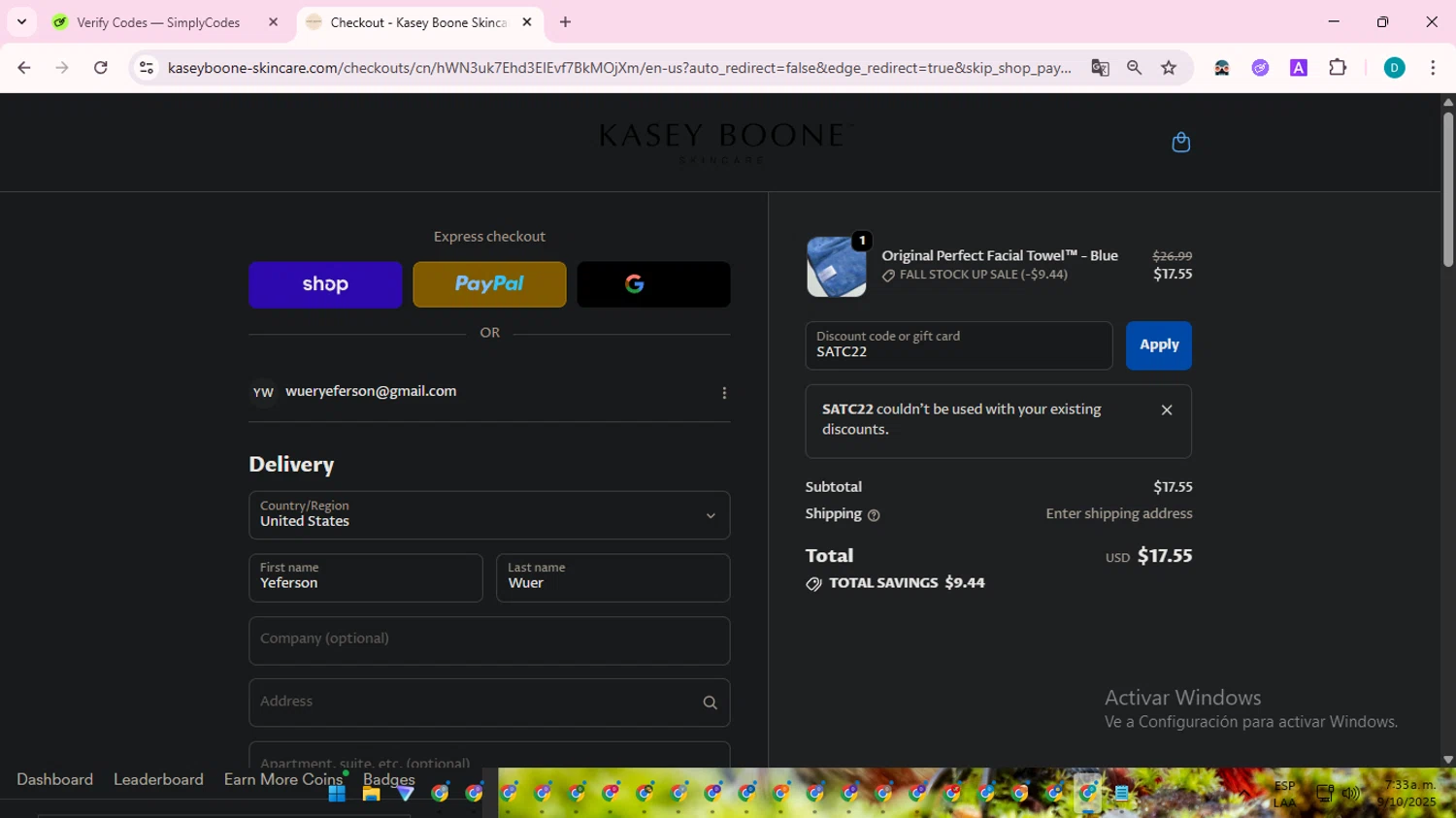Focus the First name field
This screenshot has width=1456, height=818.
pyautogui.click(x=365, y=578)
